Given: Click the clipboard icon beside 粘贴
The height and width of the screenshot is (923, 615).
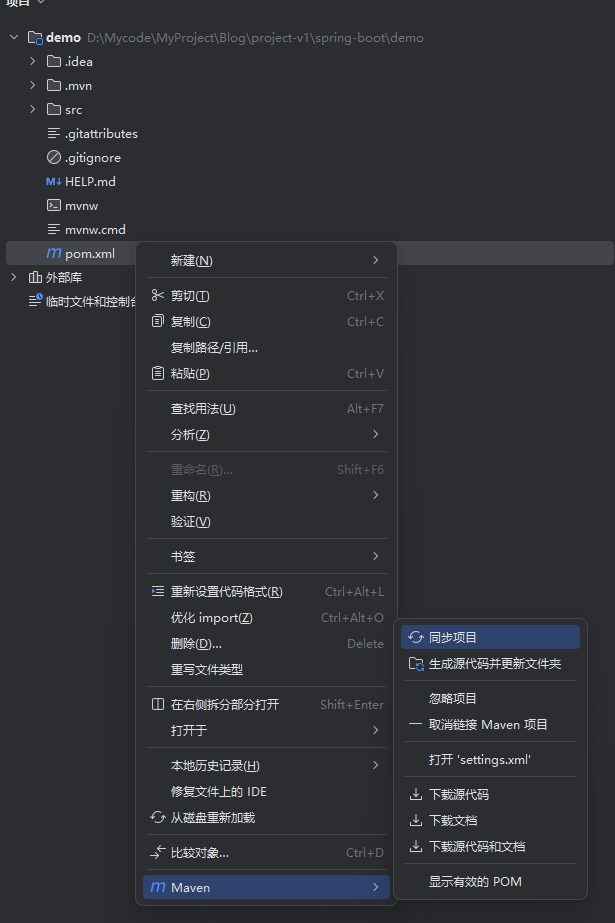Looking at the screenshot, I should 157,374.
